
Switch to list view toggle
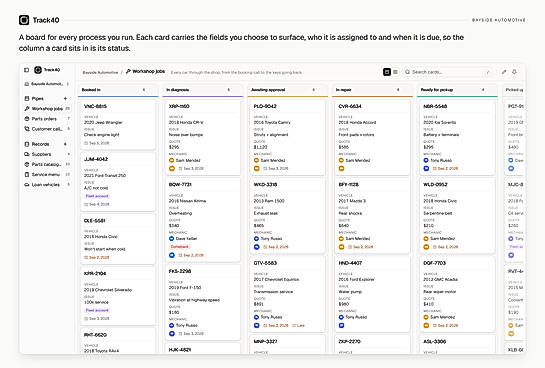pos(395,72)
